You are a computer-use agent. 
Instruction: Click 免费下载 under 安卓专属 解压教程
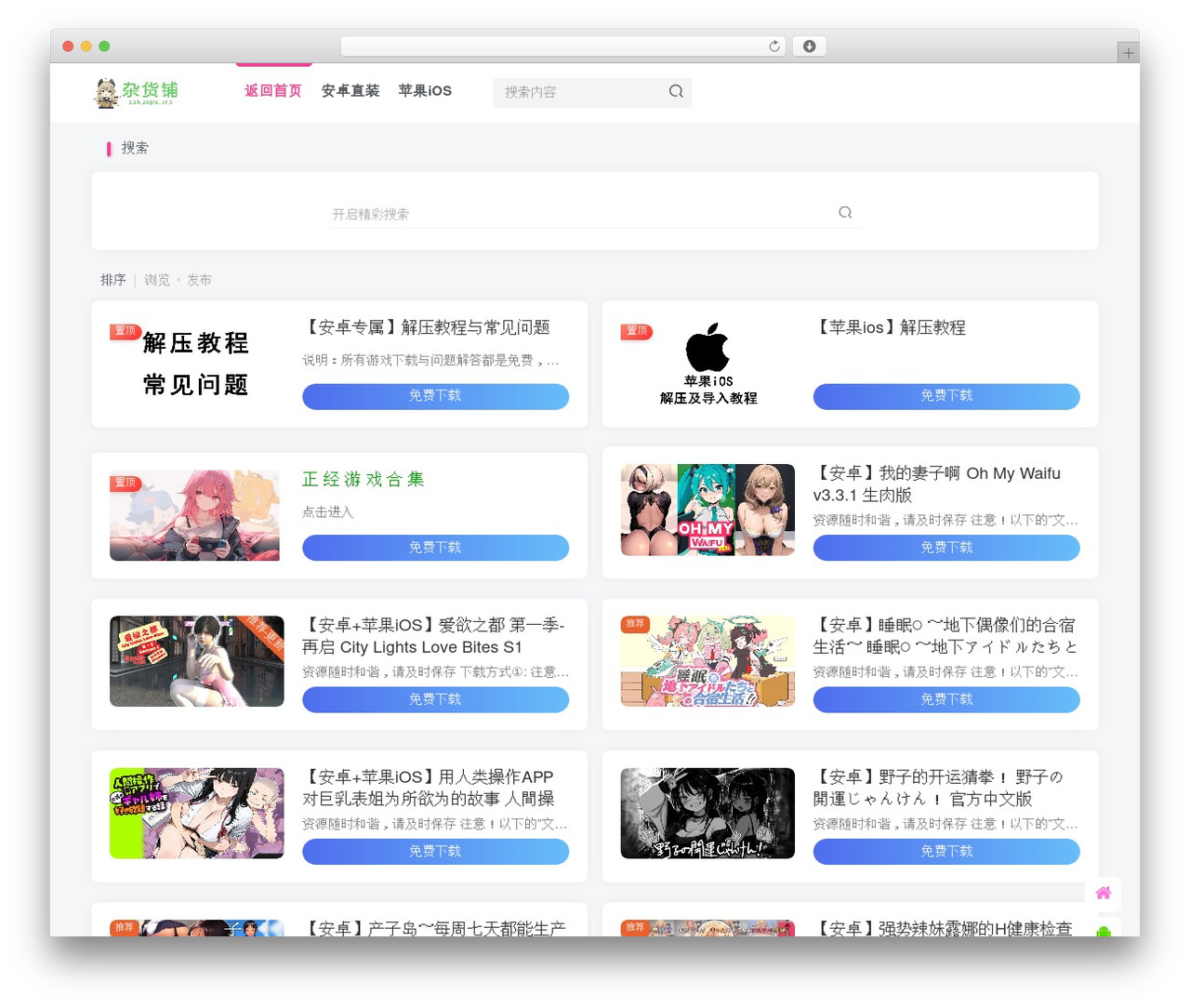[x=435, y=396]
